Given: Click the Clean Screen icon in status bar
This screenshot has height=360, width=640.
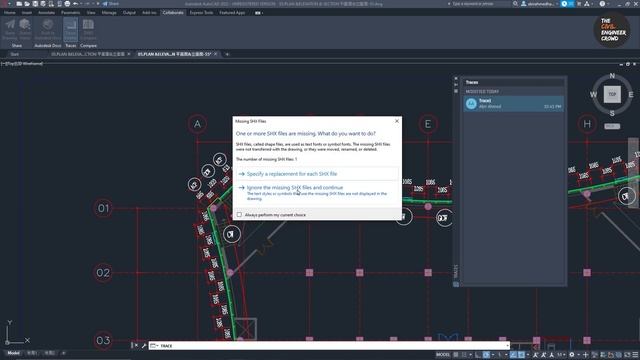Looking at the screenshot, I should pos(628,355).
